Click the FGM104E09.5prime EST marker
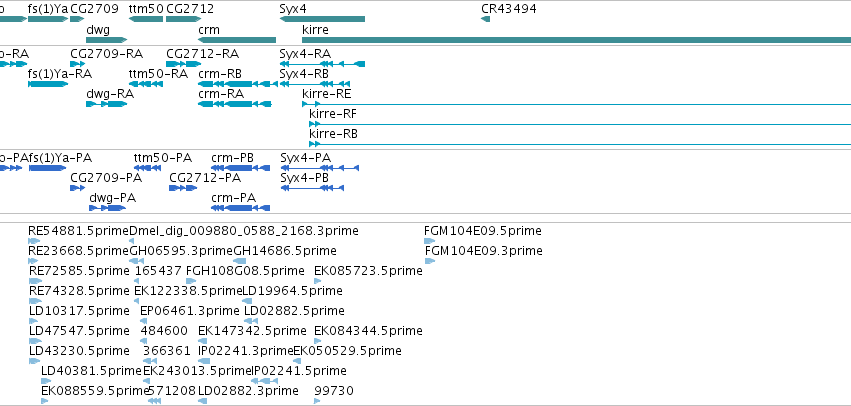This screenshot has width=851, height=406. point(429,241)
